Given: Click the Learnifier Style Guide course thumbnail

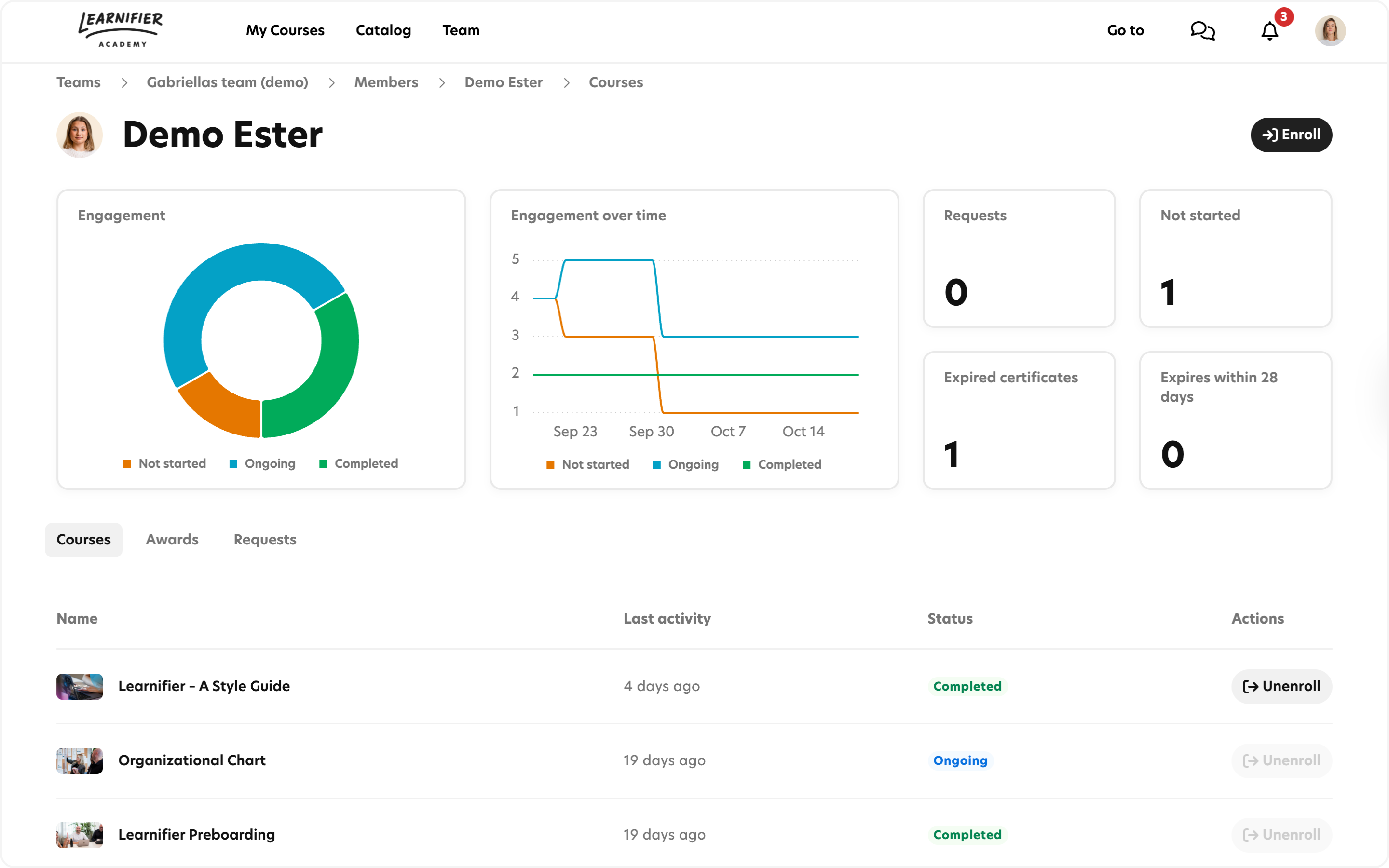Looking at the screenshot, I should 80,686.
